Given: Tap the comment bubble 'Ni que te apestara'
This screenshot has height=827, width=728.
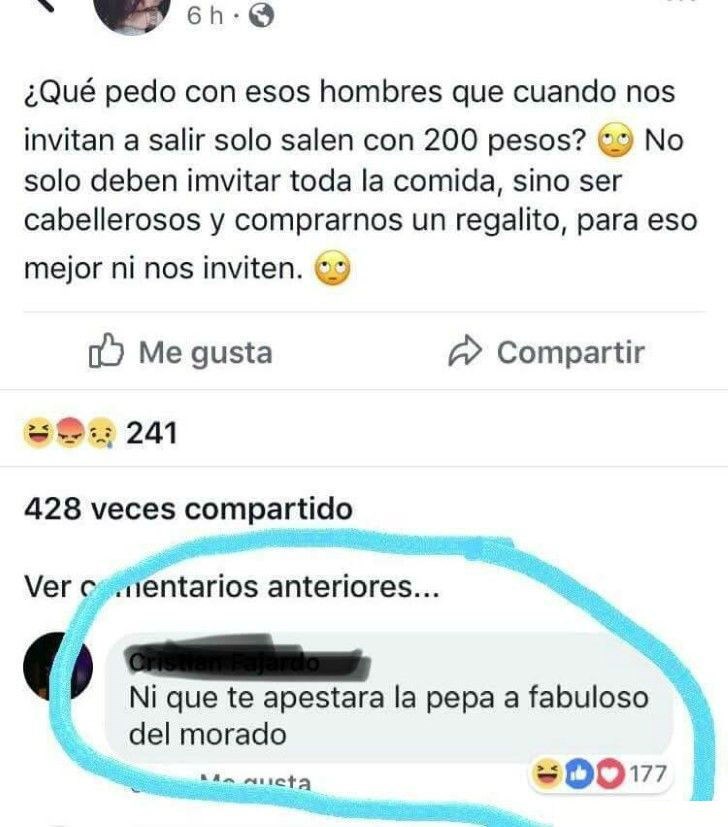Looking at the screenshot, I should 389,697.
